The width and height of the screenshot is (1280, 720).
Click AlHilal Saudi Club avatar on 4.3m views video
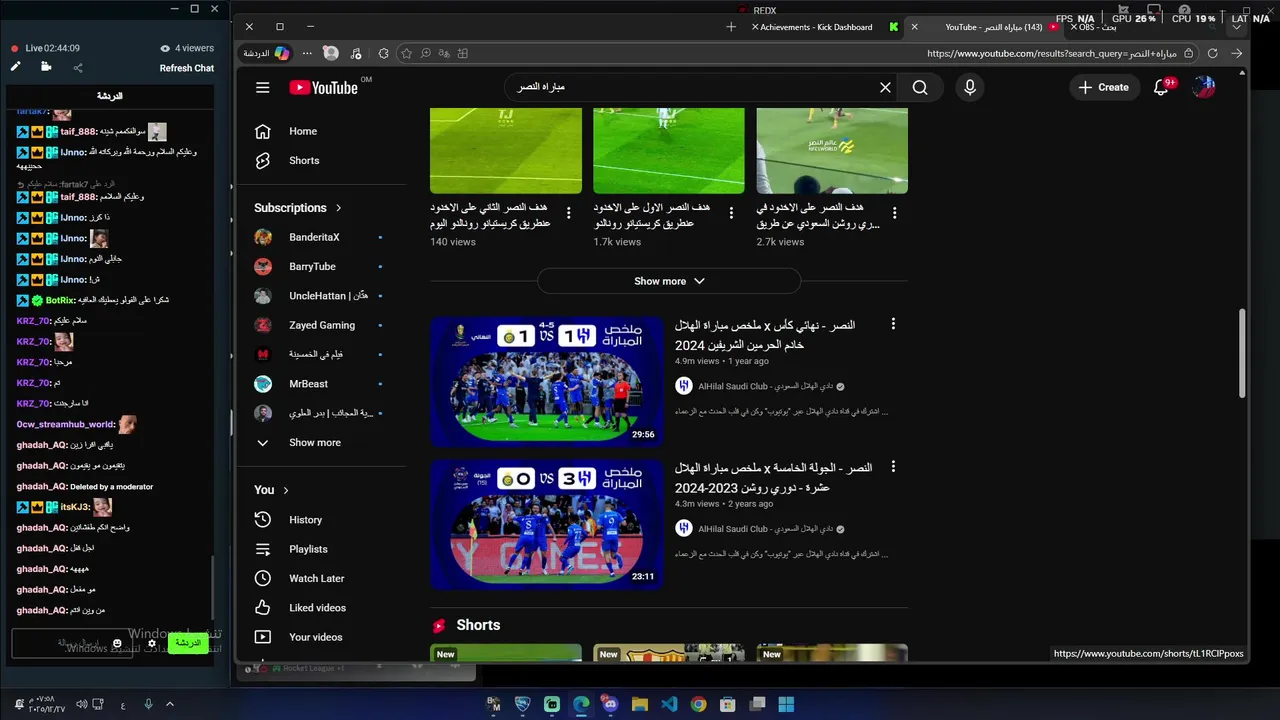(684, 528)
